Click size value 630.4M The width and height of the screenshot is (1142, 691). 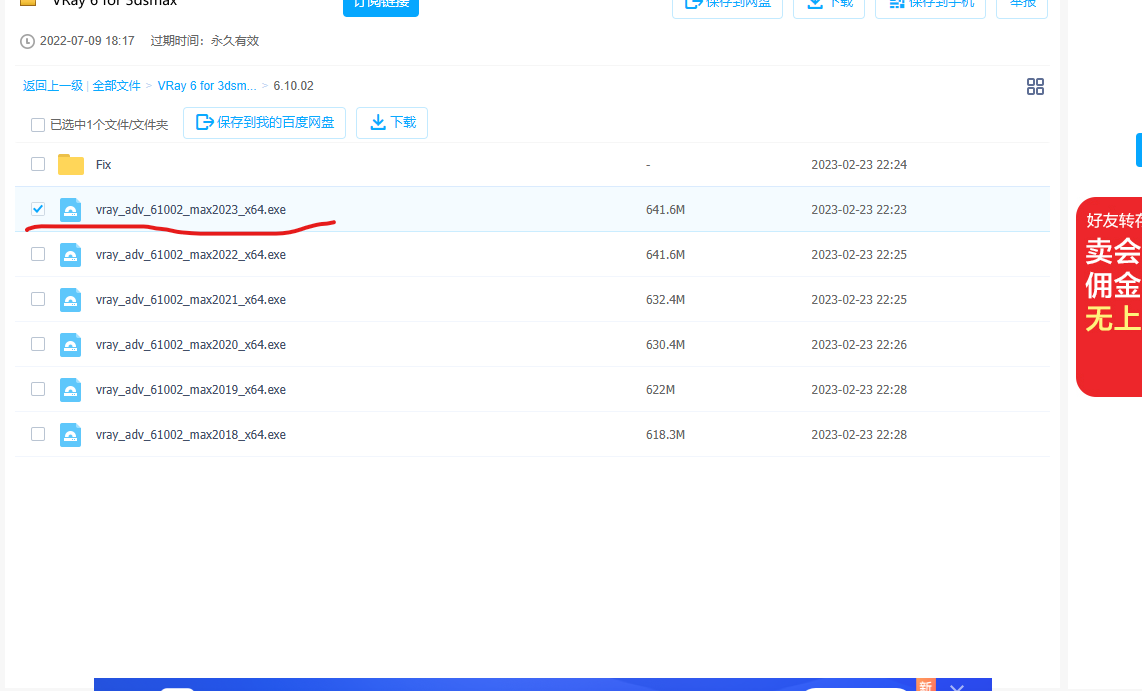(665, 344)
